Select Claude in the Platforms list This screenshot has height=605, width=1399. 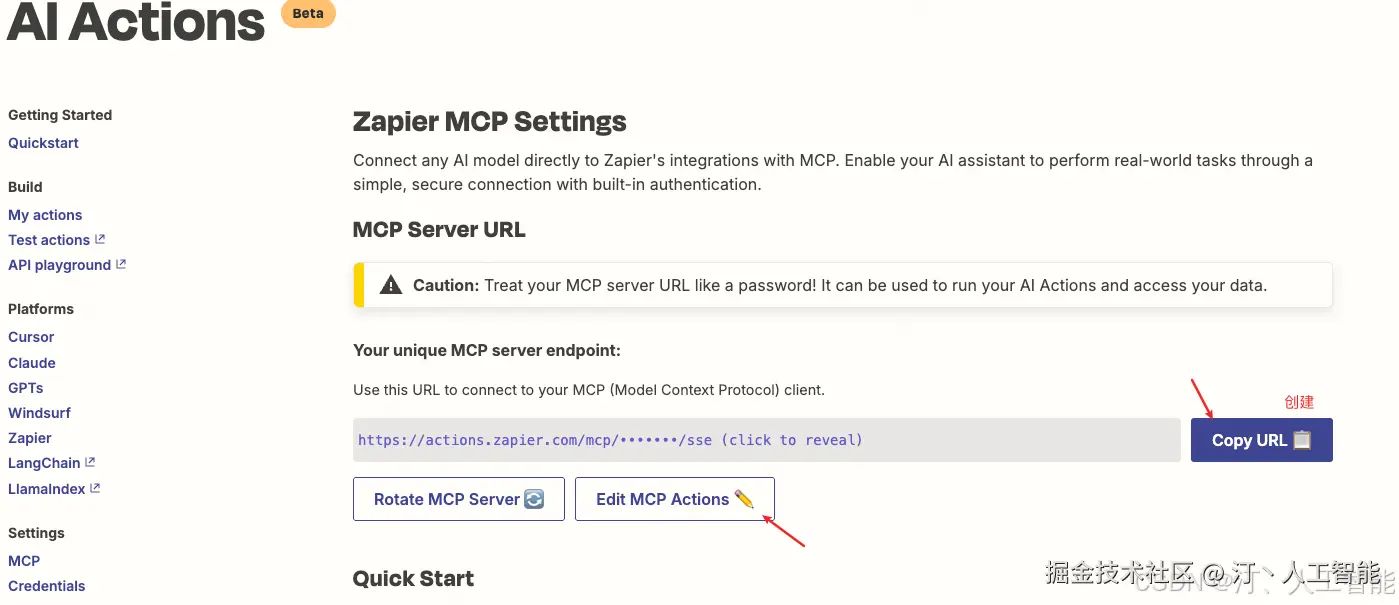32,363
